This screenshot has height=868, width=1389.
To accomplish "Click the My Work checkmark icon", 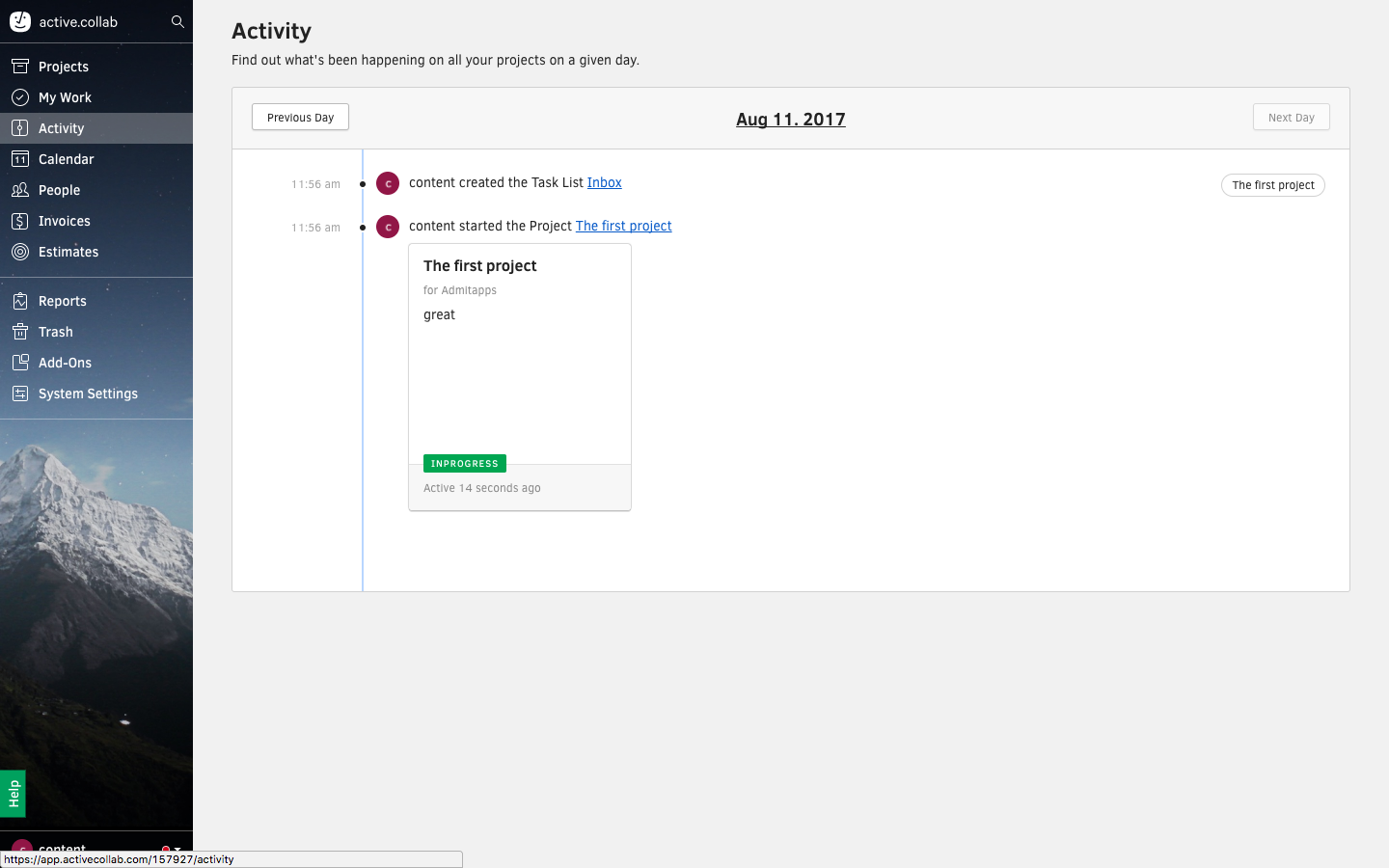I will tap(20, 97).
